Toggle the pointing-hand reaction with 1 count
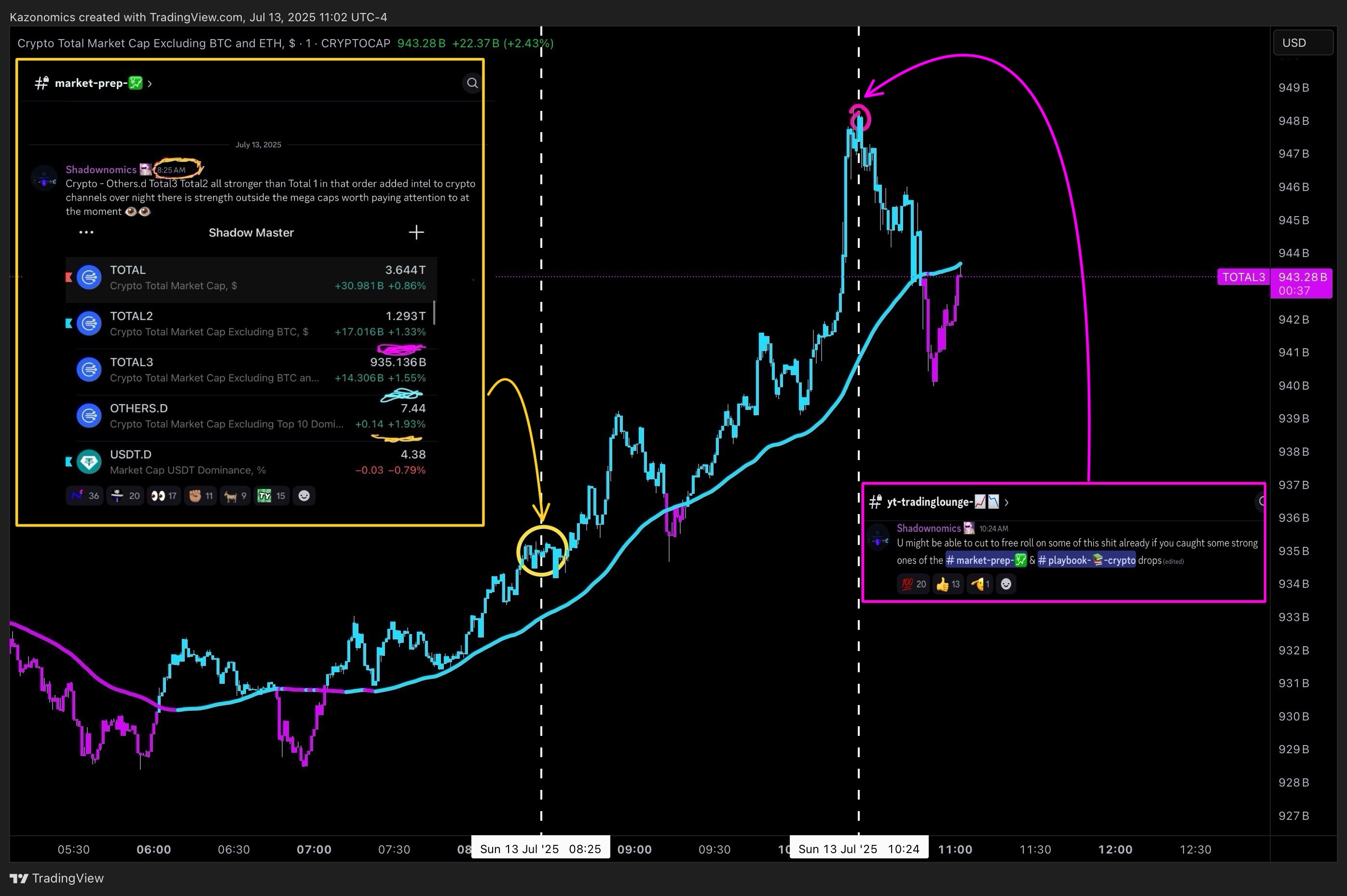The width and height of the screenshot is (1347, 896). click(980, 584)
